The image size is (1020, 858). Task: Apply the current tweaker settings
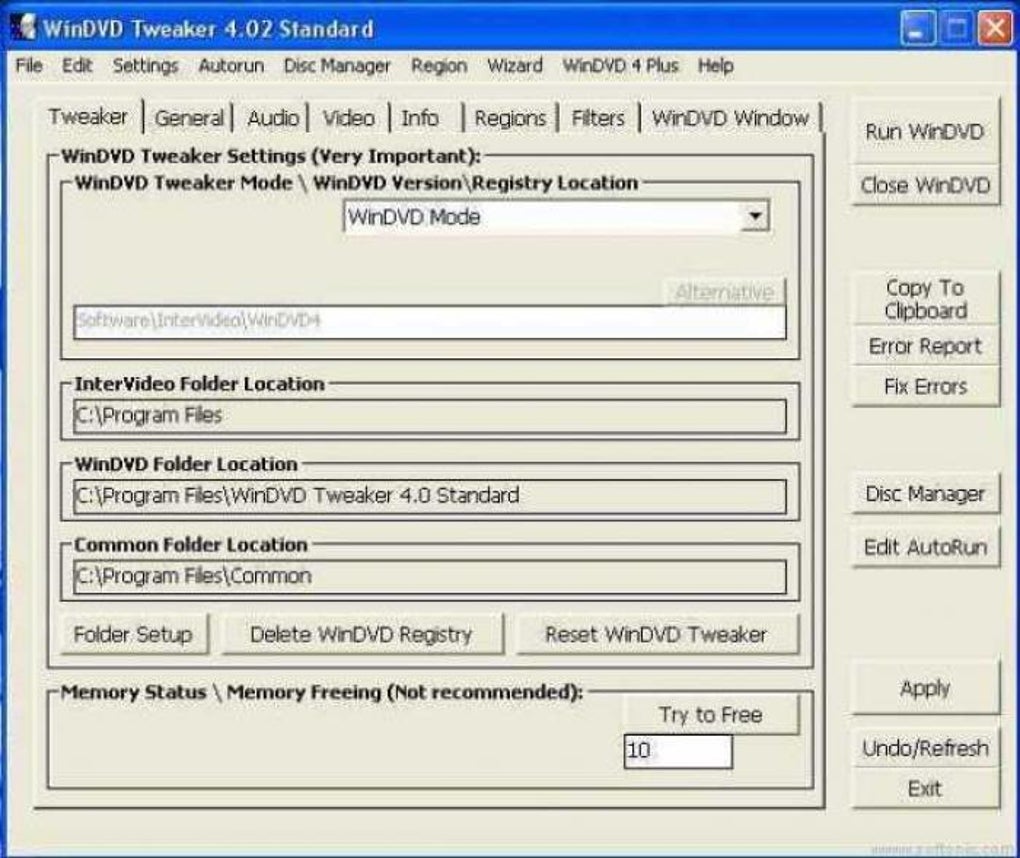925,689
